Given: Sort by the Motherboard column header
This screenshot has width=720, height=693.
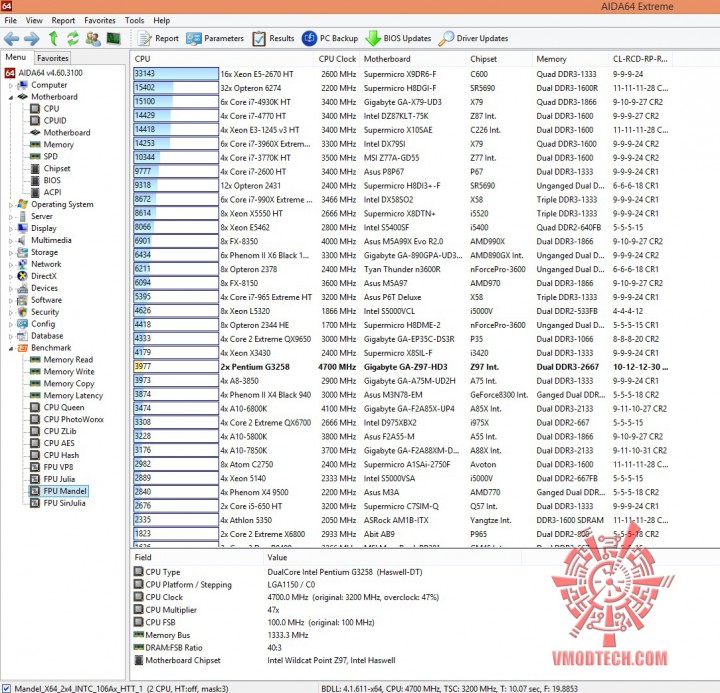Looking at the screenshot, I should (x=413, y=59).
